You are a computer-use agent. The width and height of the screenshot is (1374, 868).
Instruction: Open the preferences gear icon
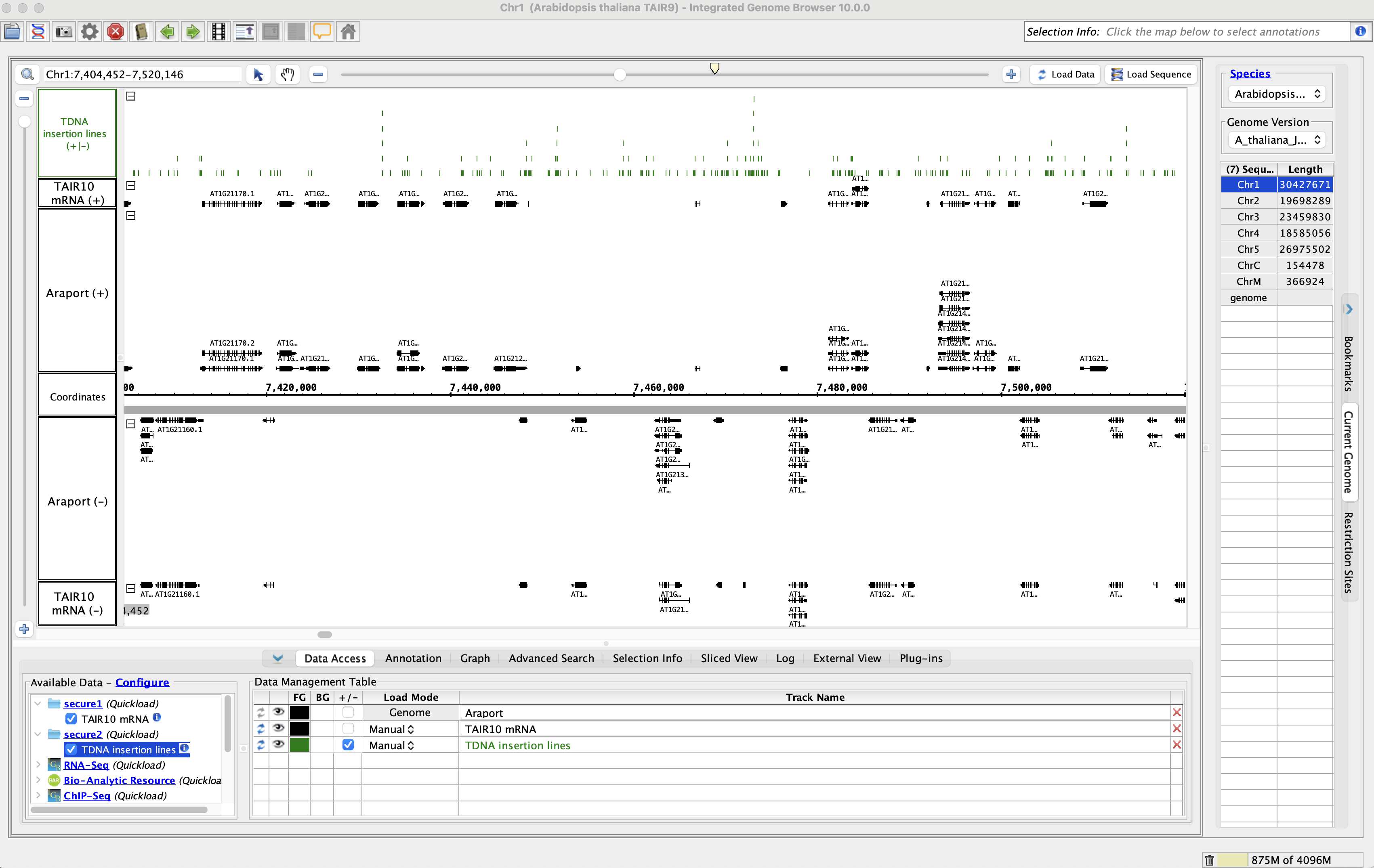click(90, 31)
